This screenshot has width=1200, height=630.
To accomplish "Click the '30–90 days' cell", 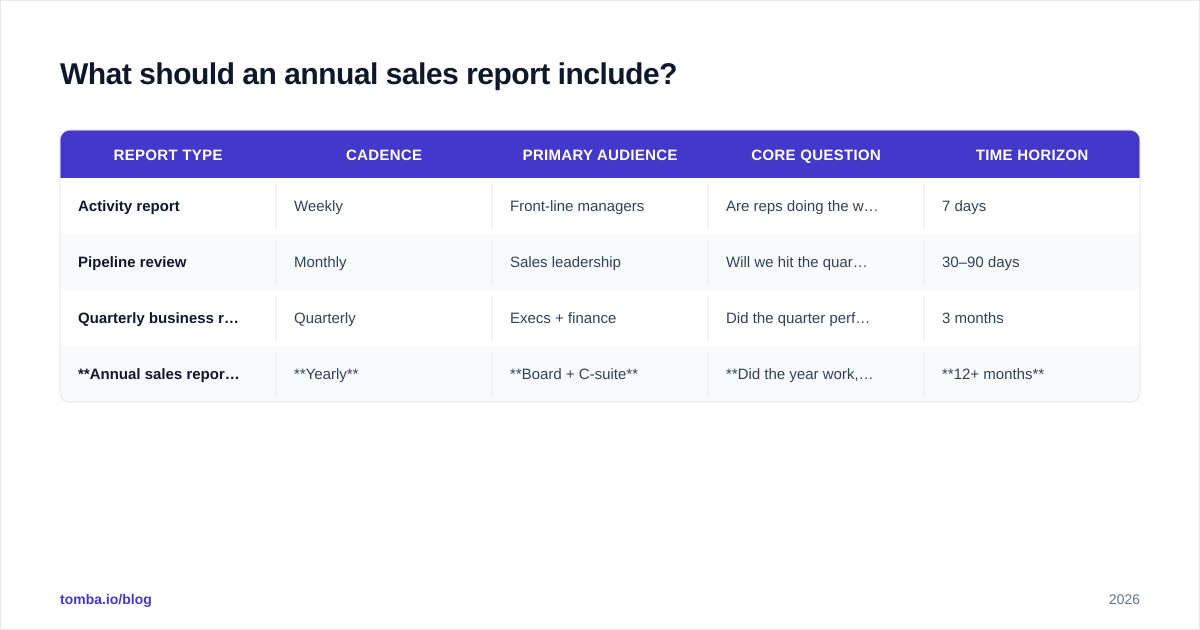I will pyautogui.click(x=1032, y=262).
